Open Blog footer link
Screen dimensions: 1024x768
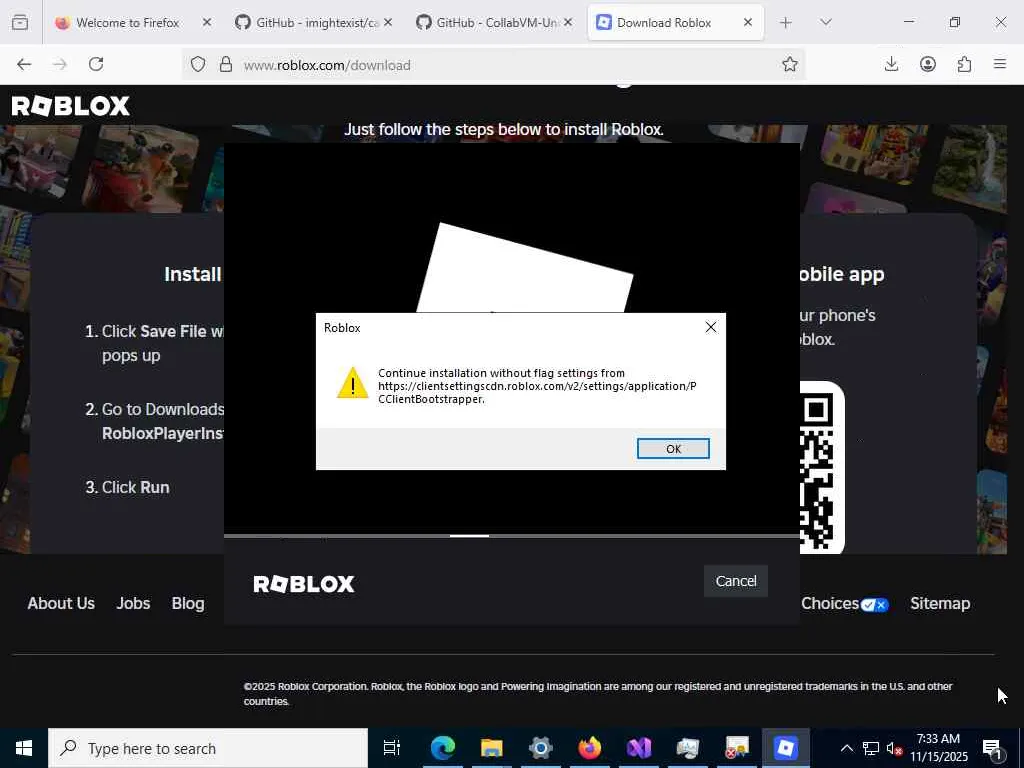pyautogui.click(x=188, y=603)
